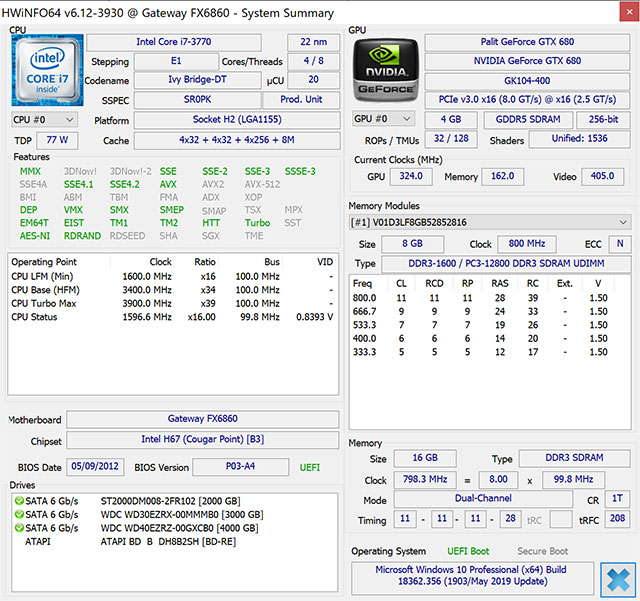Click green status icon for WD40EZRZ drive
This screenshot has width=640, height=601.
coord(19,528)
